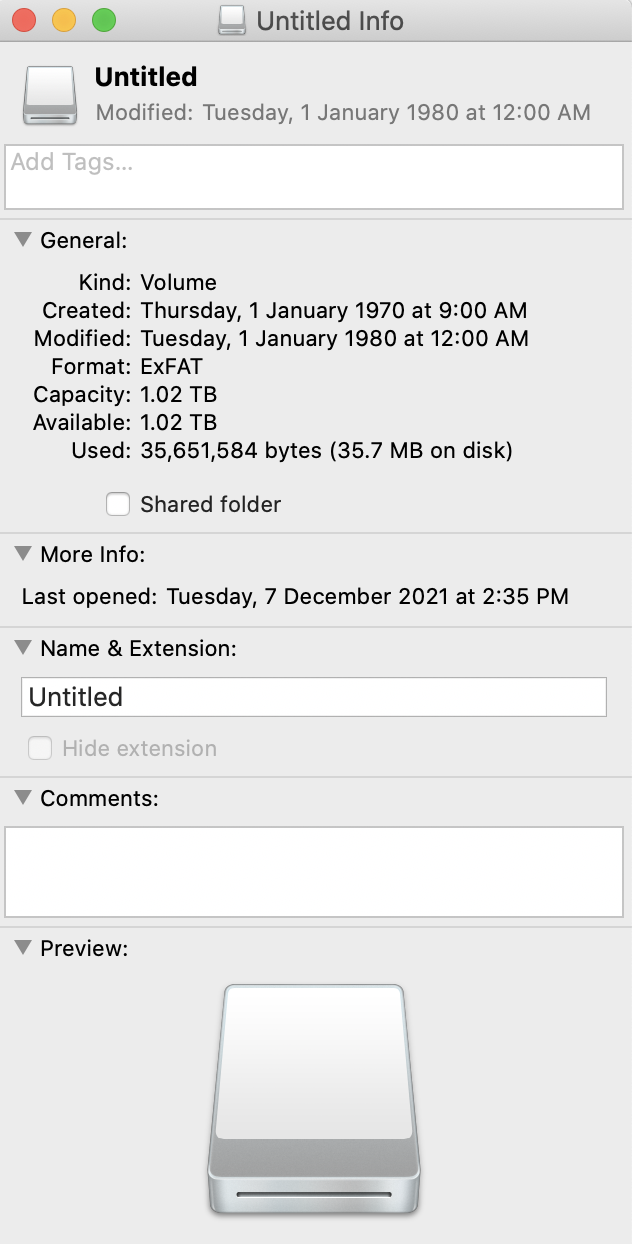Enable the Shared folder checkbox
Screen dimensions: 632x1244
(118, 505)
